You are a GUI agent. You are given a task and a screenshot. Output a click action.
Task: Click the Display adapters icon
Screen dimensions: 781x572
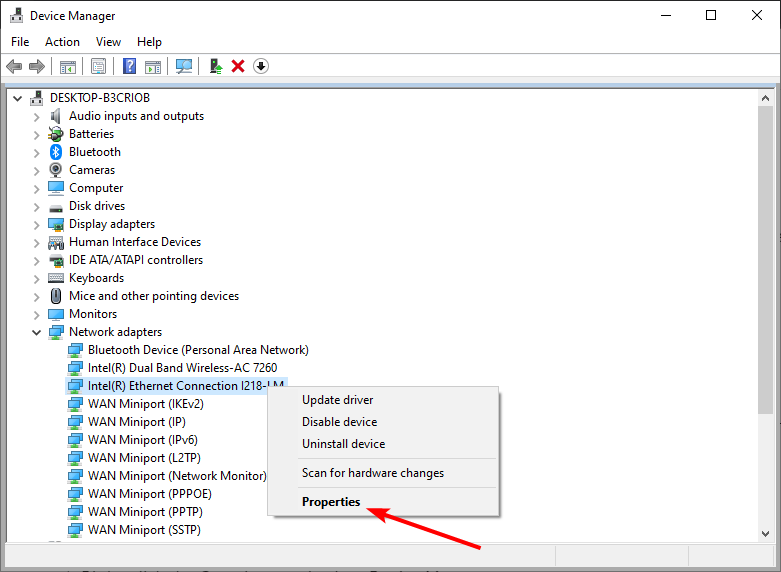56,224
